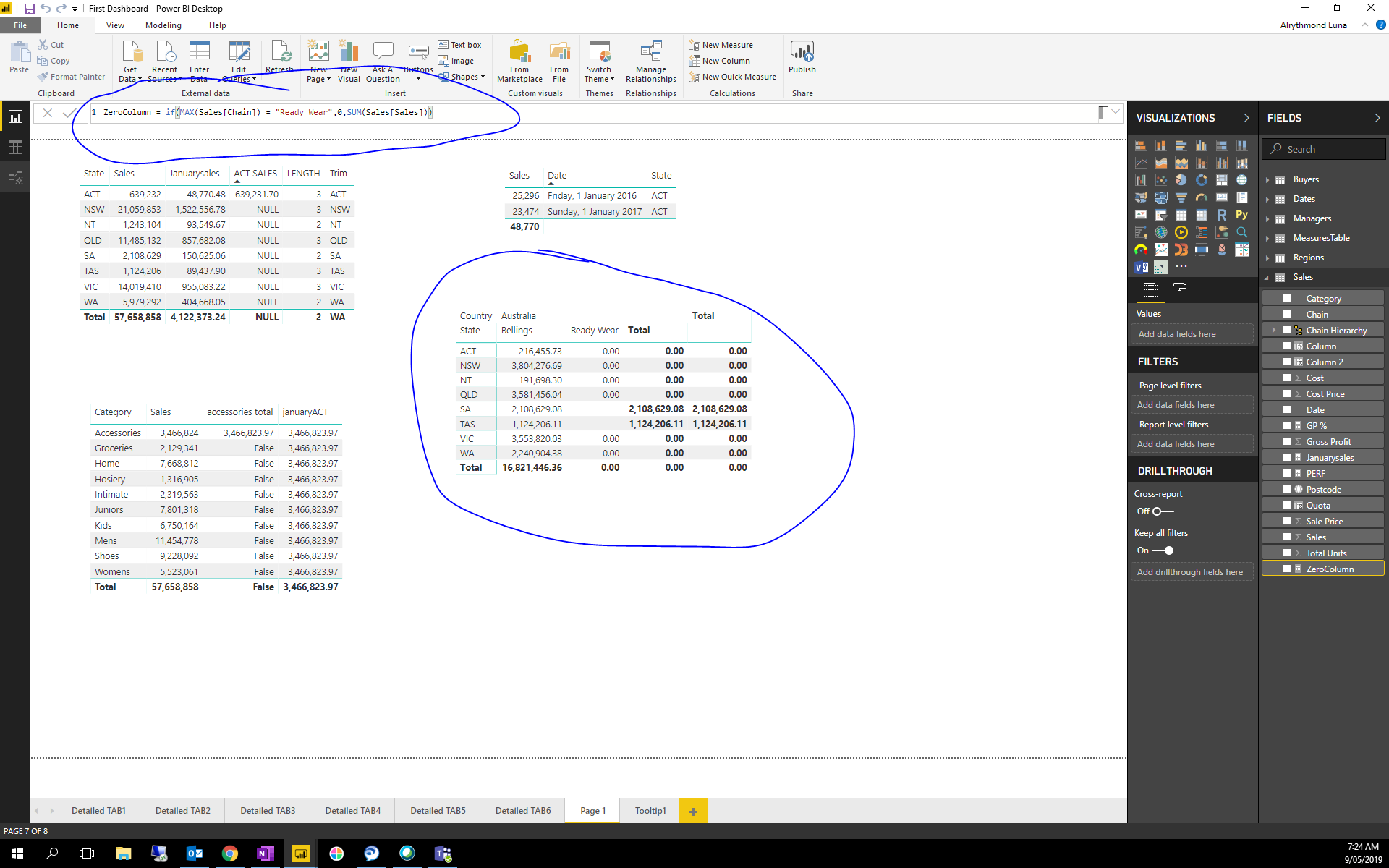Insert the Visio visual
1389x868 pixels.
[1140, 267]
